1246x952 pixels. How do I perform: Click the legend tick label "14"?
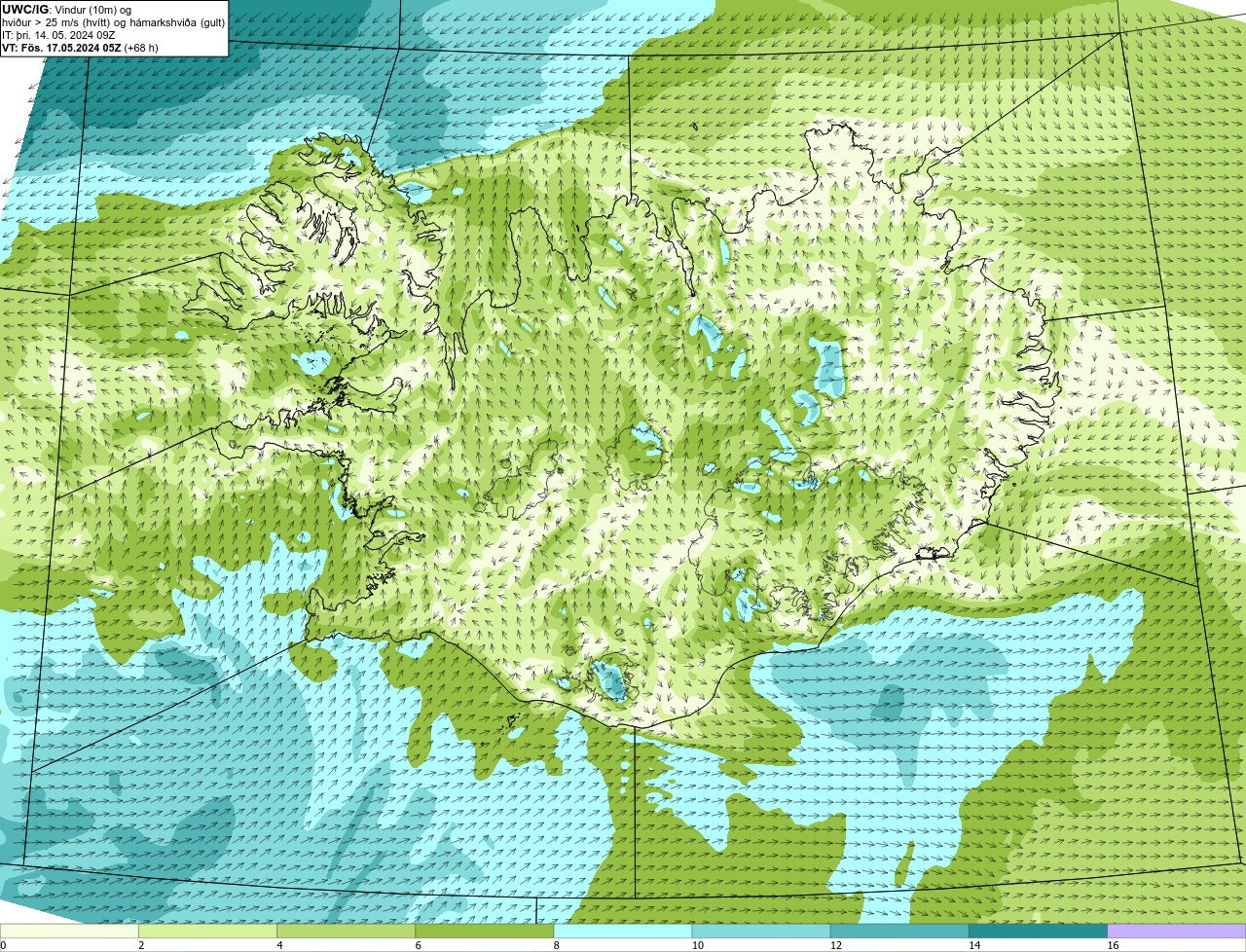(974, 945)
